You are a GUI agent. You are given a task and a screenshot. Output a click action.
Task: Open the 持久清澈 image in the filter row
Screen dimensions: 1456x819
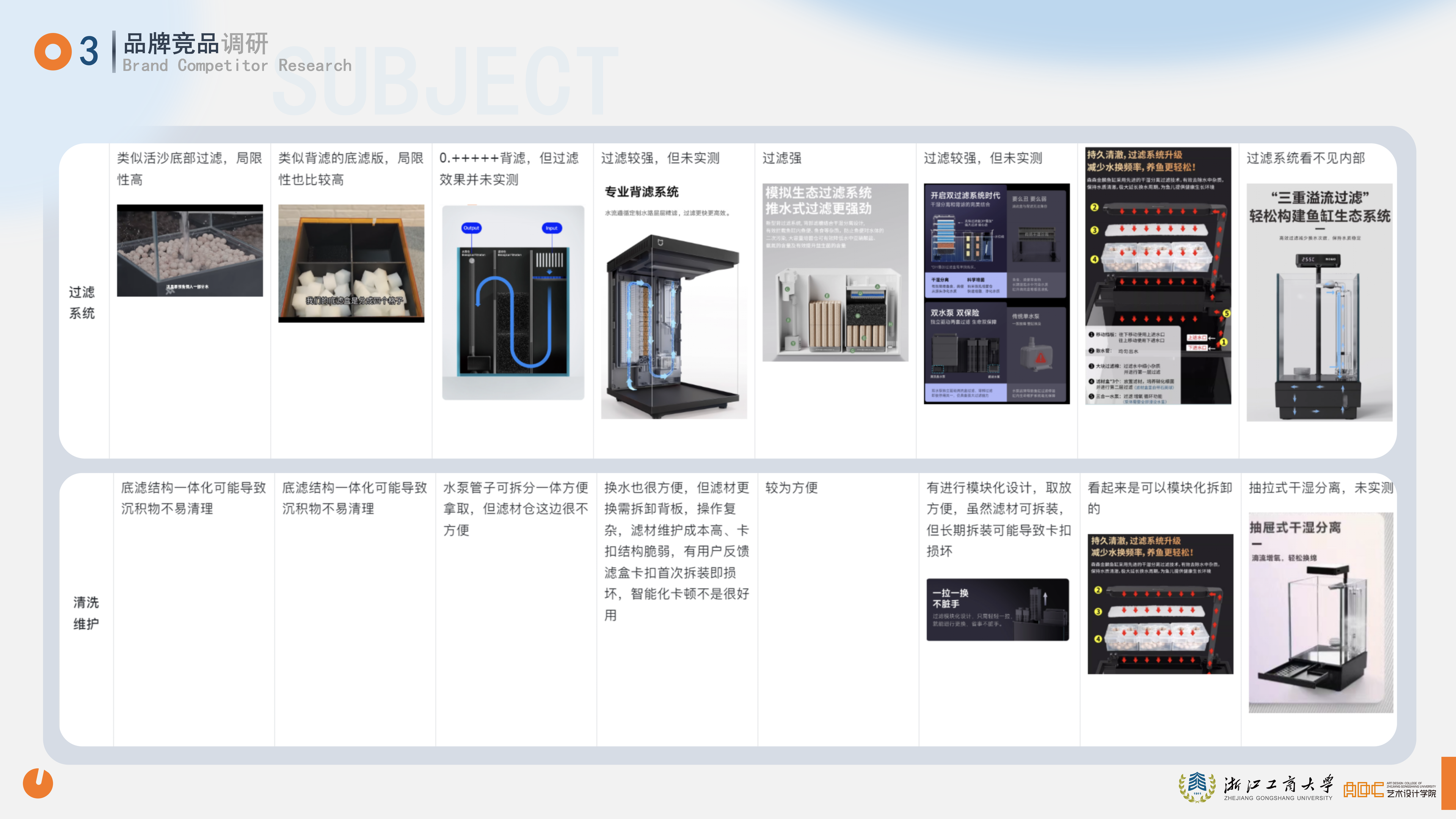coord(1158,276)
